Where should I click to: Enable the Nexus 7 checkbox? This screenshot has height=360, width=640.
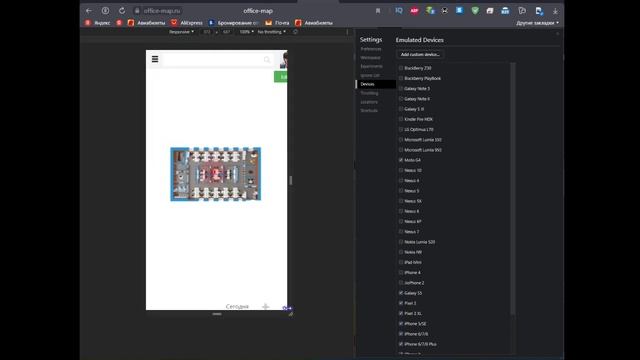(401, 231)
